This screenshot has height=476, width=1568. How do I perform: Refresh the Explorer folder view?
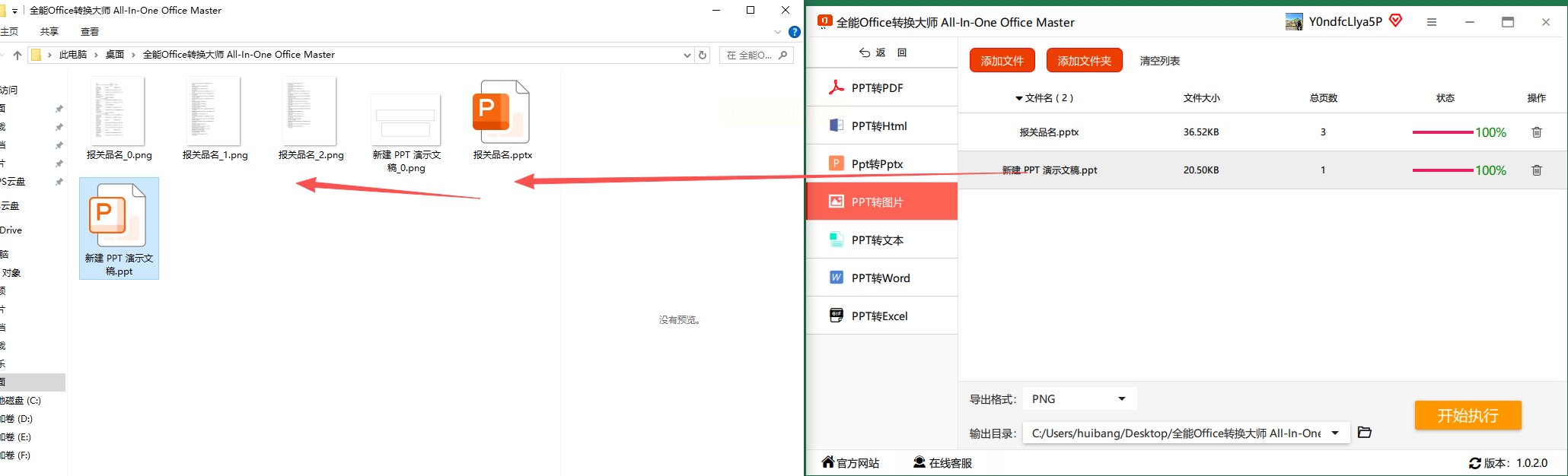tap(703, 55)
